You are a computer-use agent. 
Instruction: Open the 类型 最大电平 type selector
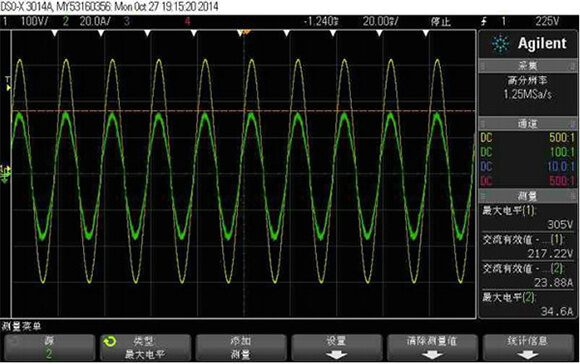145,348
